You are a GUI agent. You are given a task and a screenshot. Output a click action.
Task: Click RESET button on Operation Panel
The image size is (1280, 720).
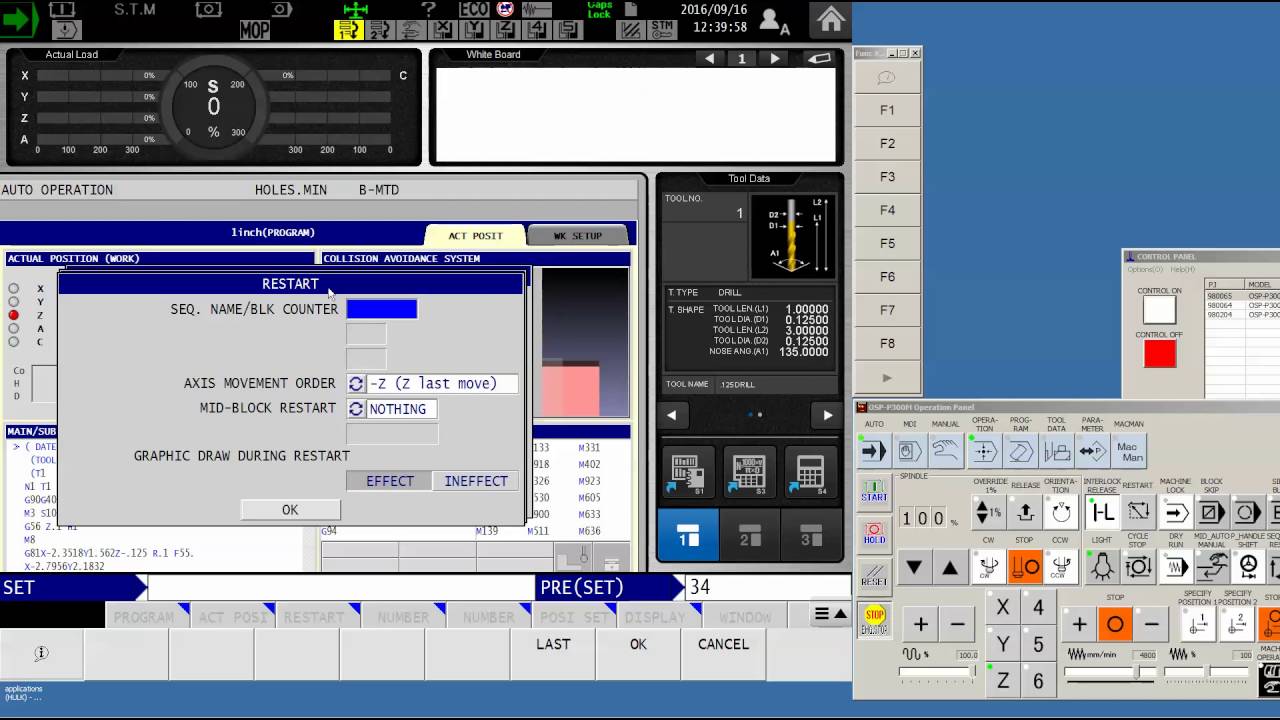[874, 575]
